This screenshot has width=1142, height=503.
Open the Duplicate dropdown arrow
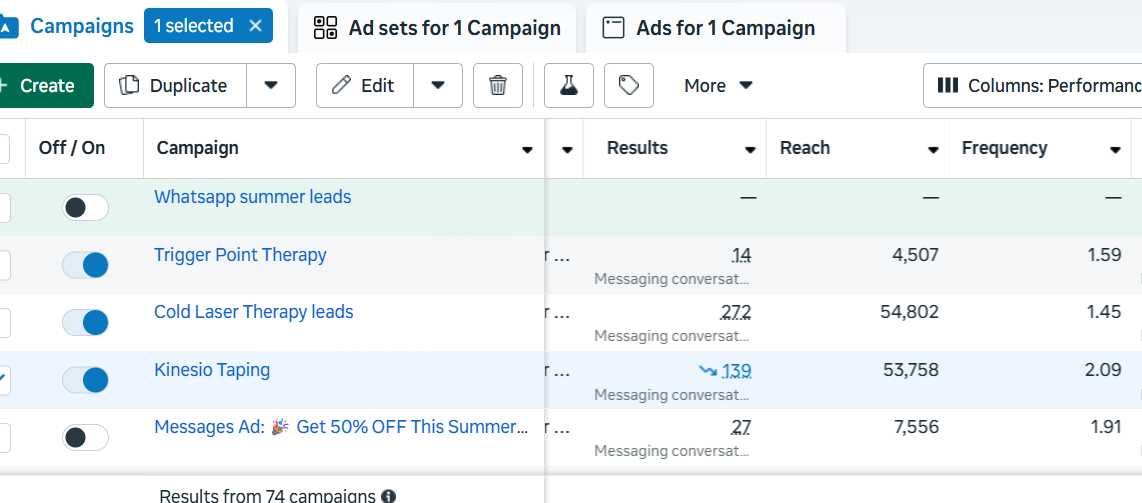pos(271,86)
